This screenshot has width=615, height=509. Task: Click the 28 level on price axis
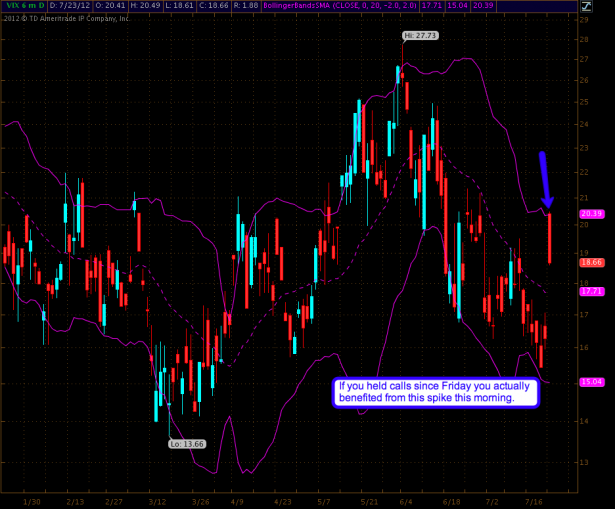tap(583, 39)
